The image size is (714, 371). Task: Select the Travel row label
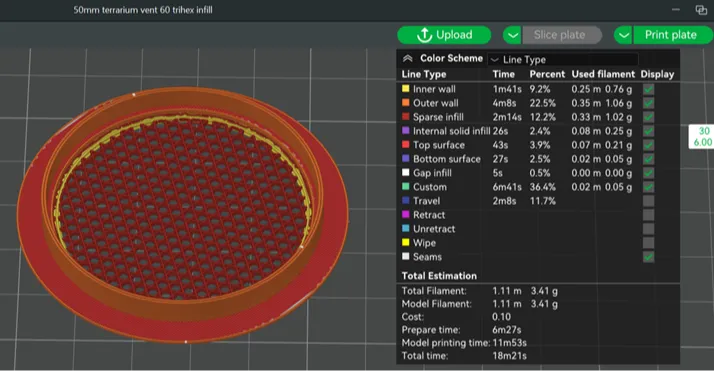(x=426, y=201)
